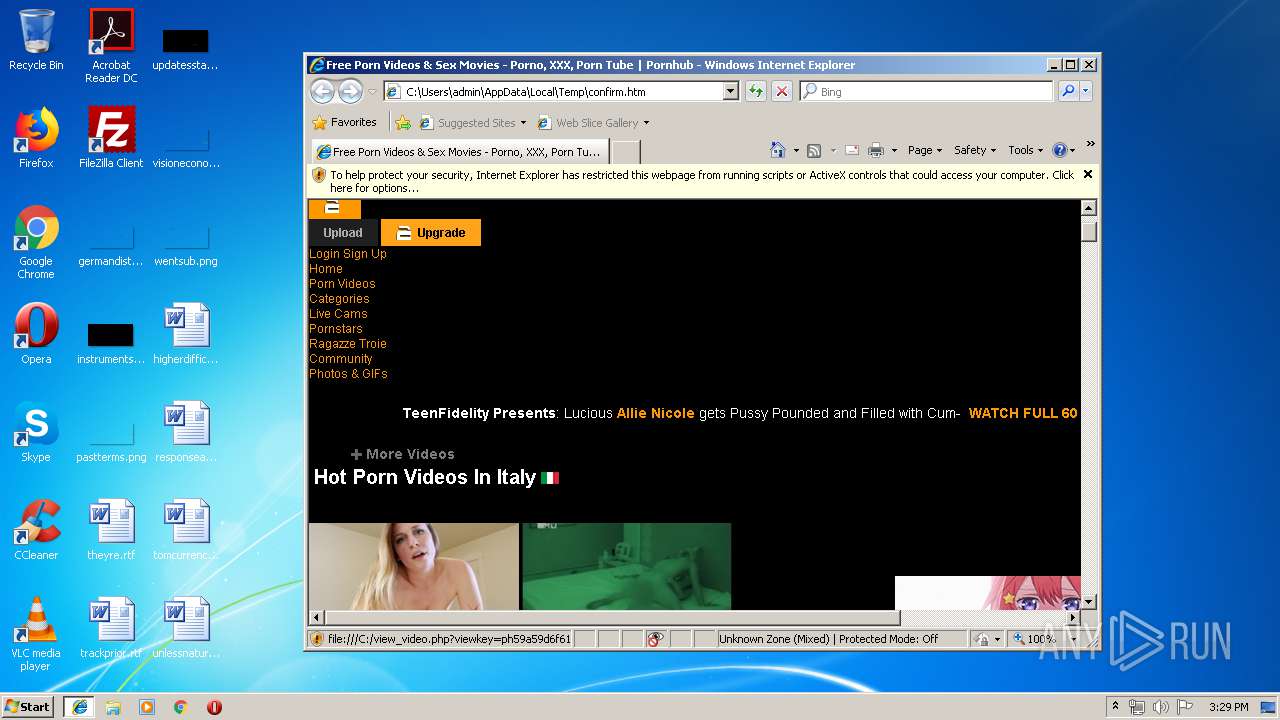Open VLC media player desktop shortcut

pyautogui.click(x=36, y=634)
